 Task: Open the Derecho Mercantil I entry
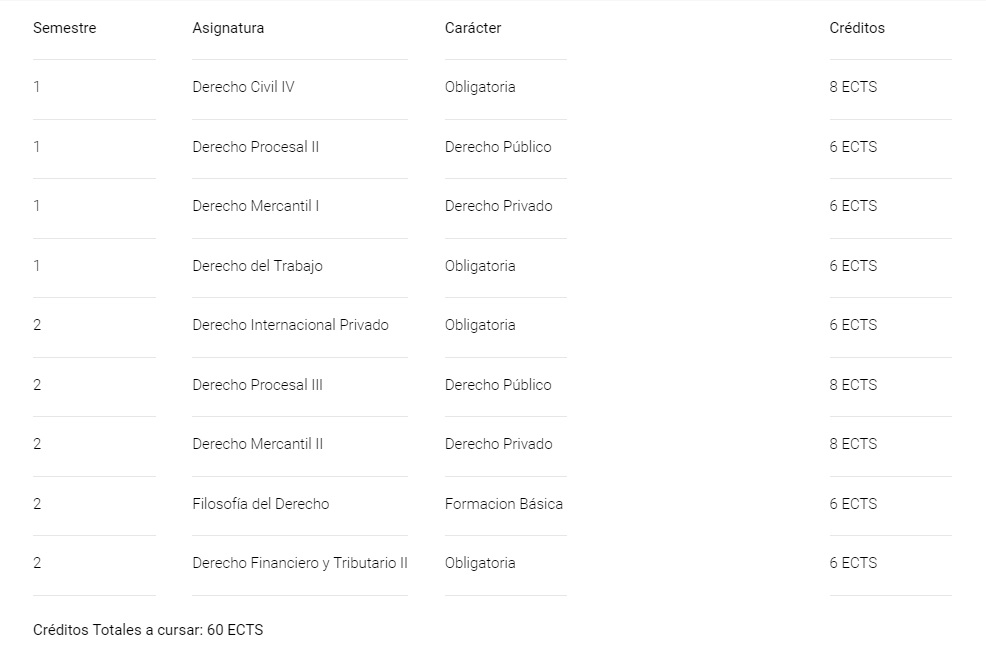256,206
